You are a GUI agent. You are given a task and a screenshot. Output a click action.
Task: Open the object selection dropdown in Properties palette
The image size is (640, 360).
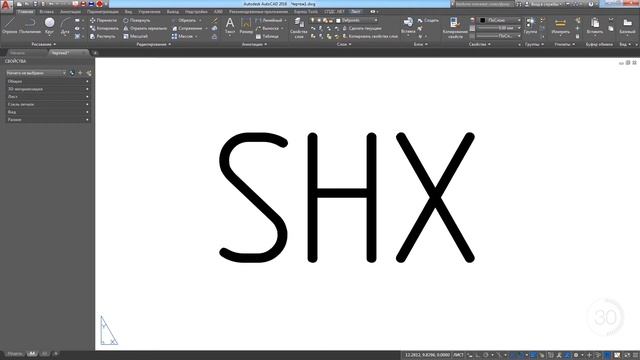click(x=36, y=73)
